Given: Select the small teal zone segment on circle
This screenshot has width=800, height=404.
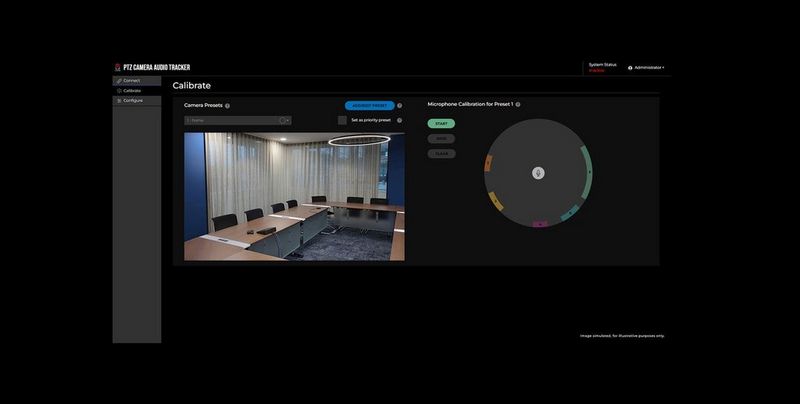Looking at the screenshot, I should point(570,213).
